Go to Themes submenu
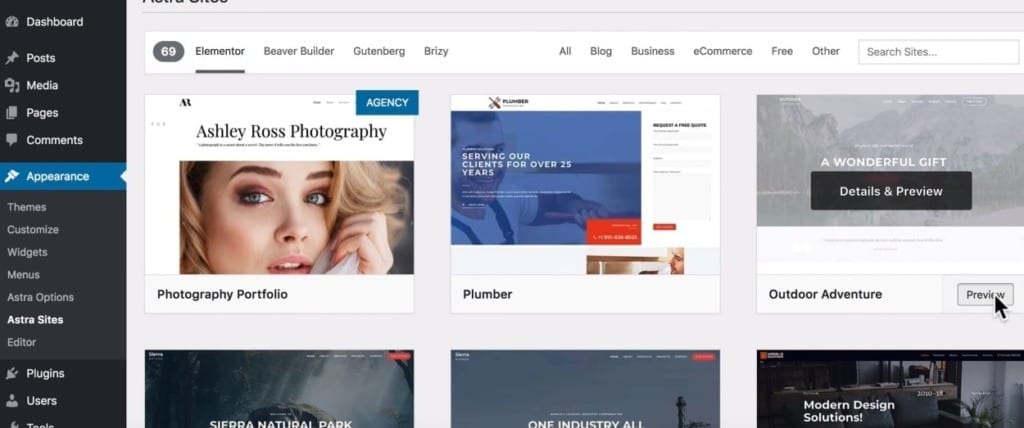1024x428 pixels. coord(27,207)
